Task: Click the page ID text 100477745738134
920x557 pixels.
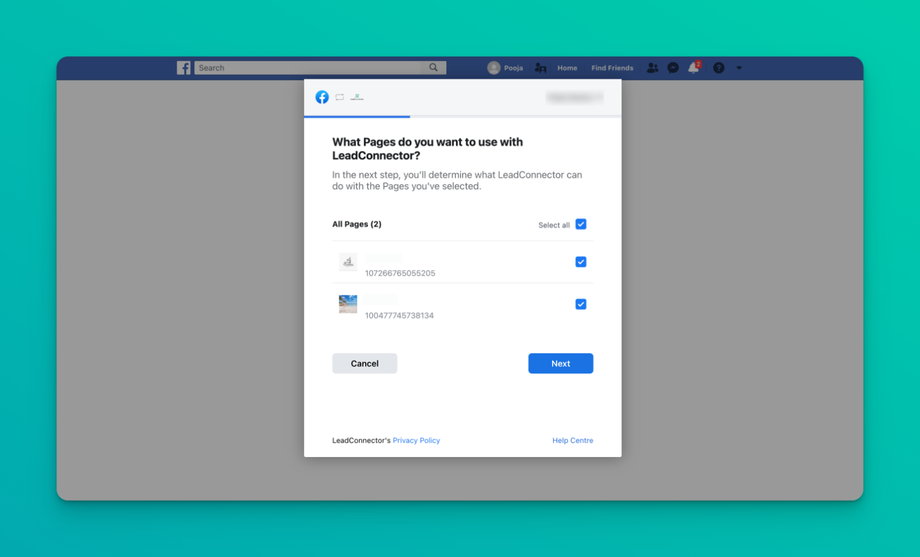Action: [x=400, y=315]
